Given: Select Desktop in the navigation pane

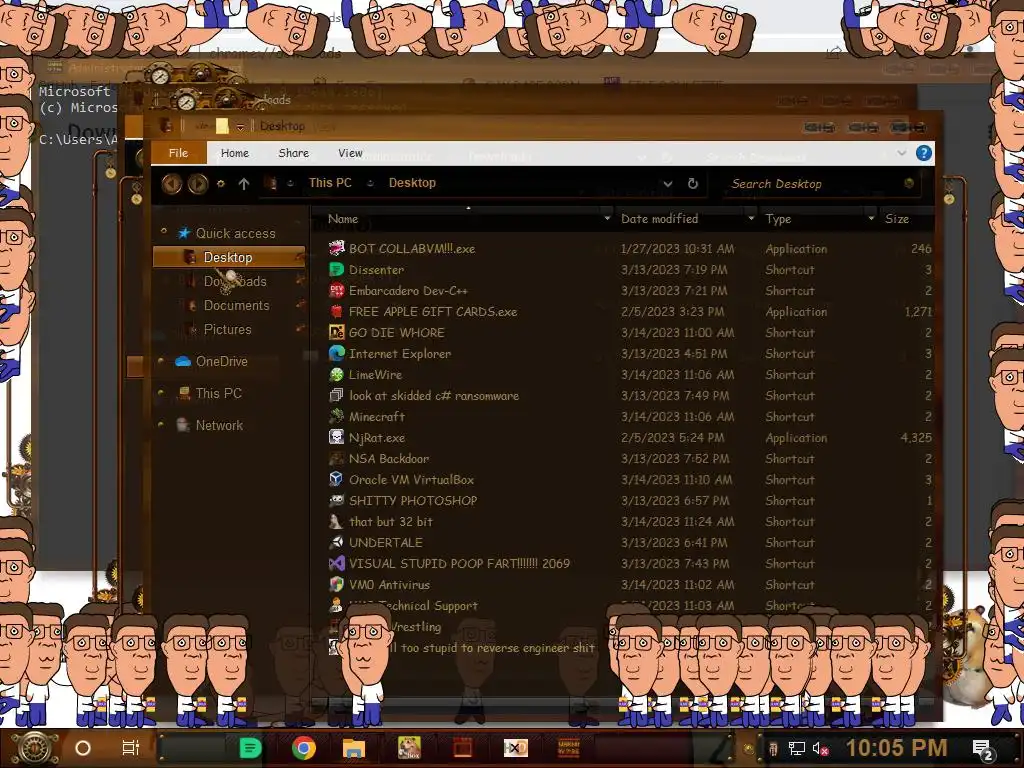Looking at the screenshot, I should click(229, 257).
